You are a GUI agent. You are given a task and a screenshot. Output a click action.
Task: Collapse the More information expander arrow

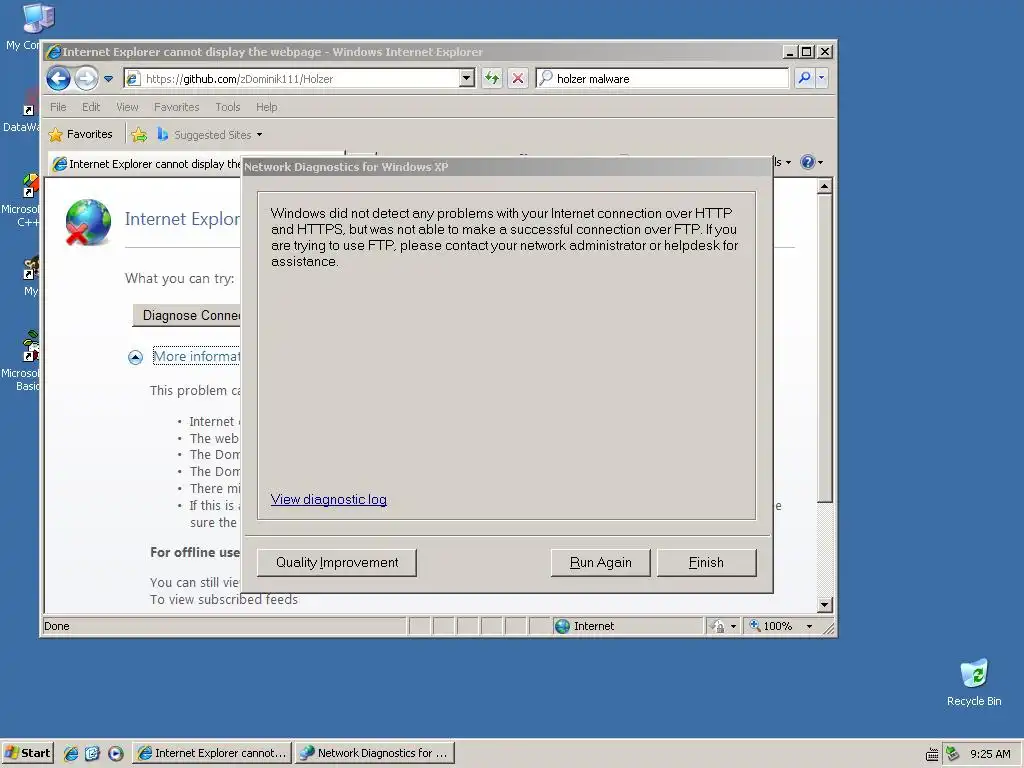pyautogui.click(x=135, y=357)
